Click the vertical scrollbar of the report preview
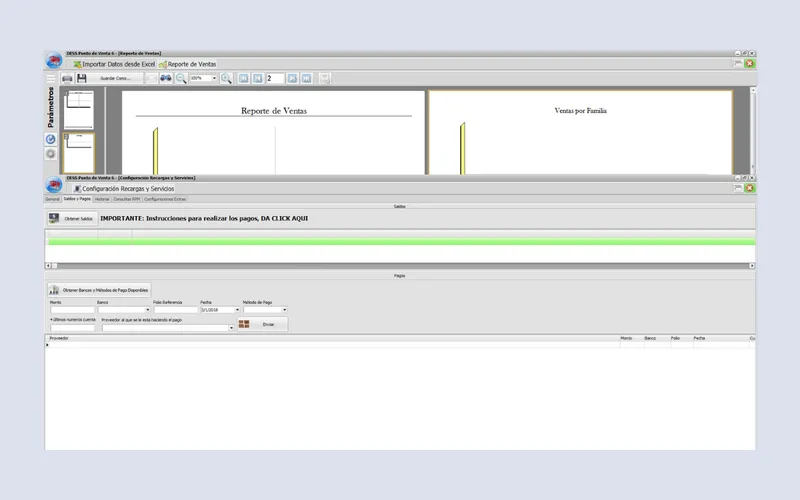This screenshot has height=500, width=800. (x=753, y=130)
